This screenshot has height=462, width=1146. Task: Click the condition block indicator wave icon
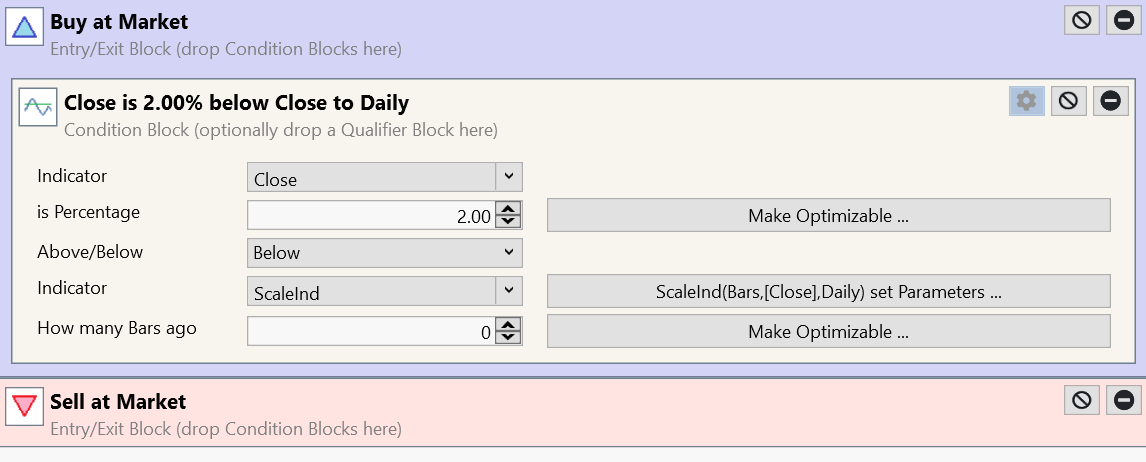coord(38,106)
